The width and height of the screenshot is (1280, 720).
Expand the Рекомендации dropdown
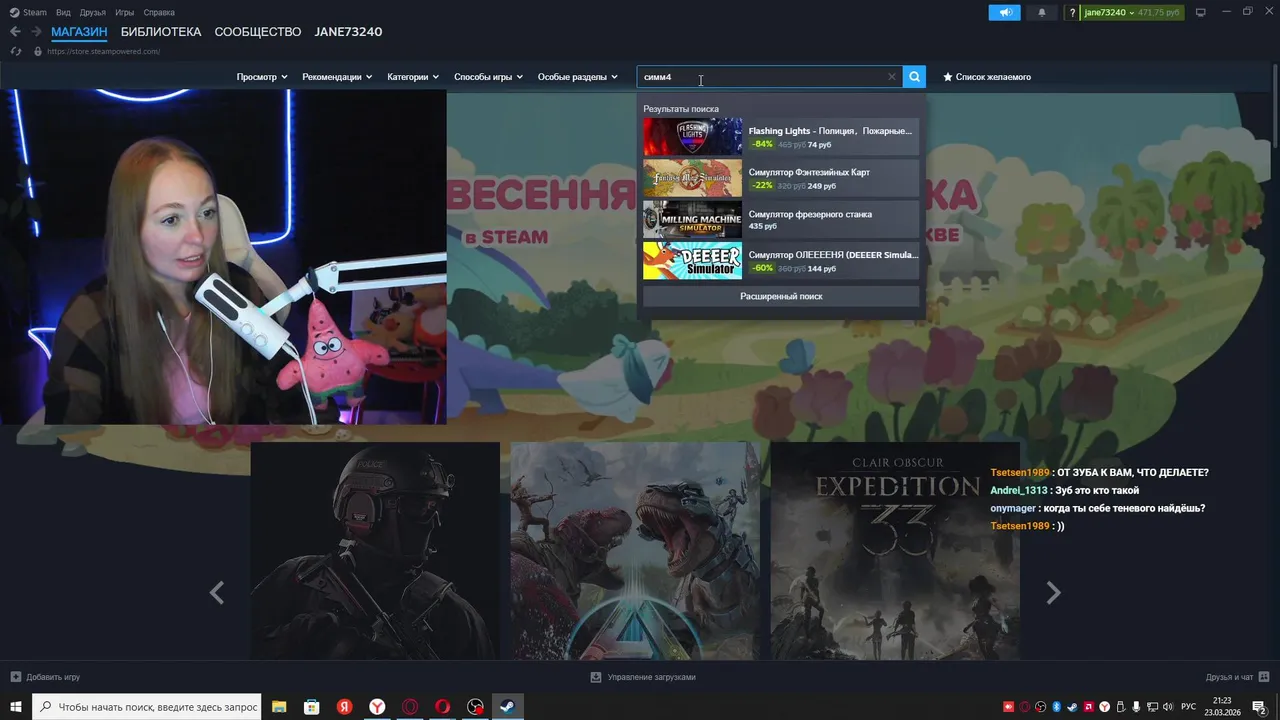pyautogui.click(x=337, y=77)
